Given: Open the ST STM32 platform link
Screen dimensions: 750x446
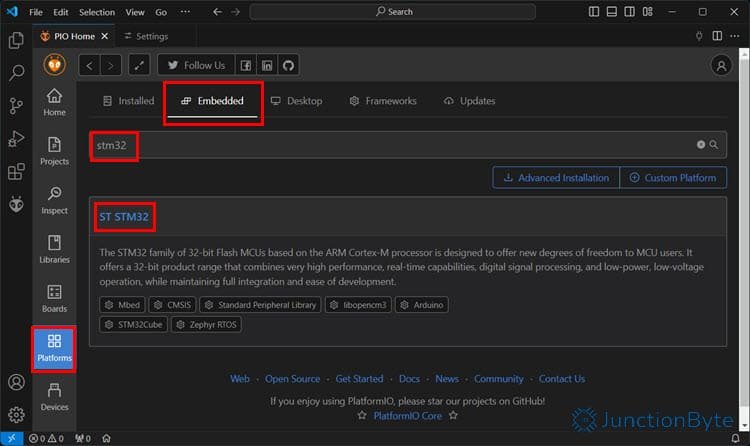Looking at the screenshot, I should pyautogui.click(x=124, y=217).
